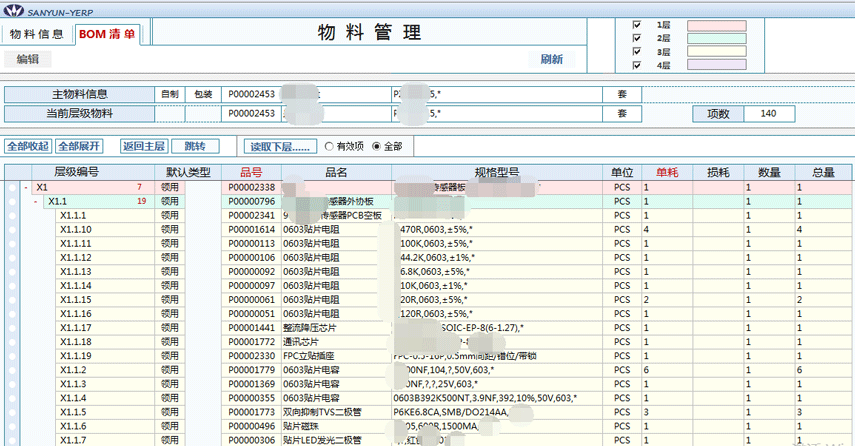
Task: Toggle the 1层 checkbox
Action: pos(637,24)
